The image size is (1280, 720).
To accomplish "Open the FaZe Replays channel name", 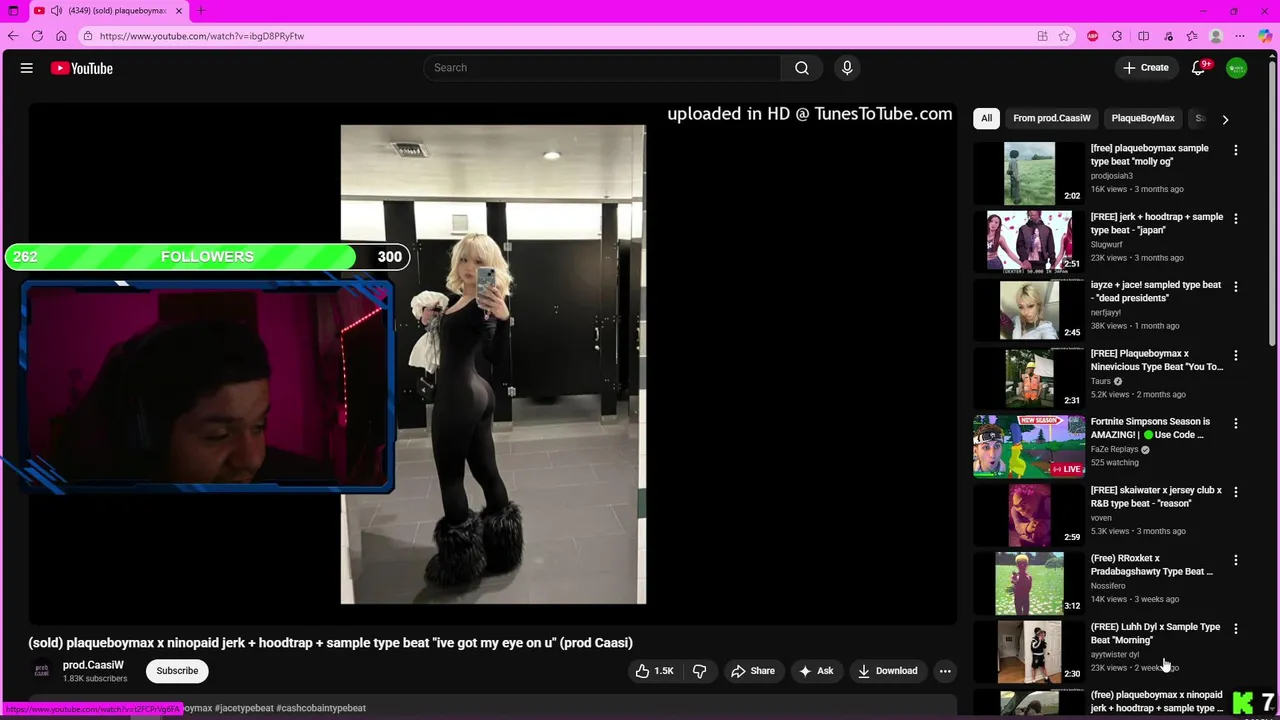I will pos(1114,449).
